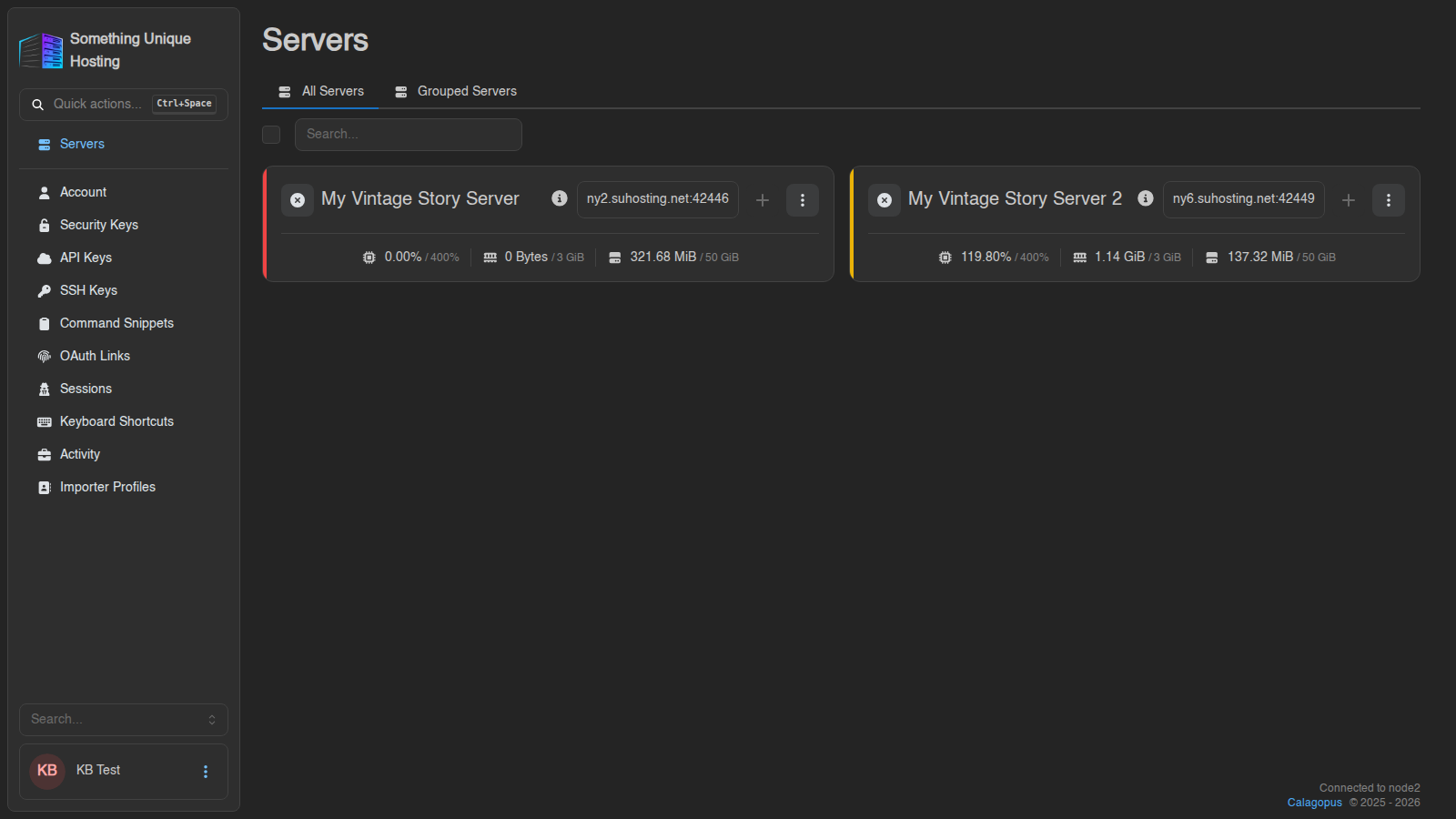Open options menu for My Vintage Story Server
This screenshot has height=819, width=1456.
tap(803, 200)
